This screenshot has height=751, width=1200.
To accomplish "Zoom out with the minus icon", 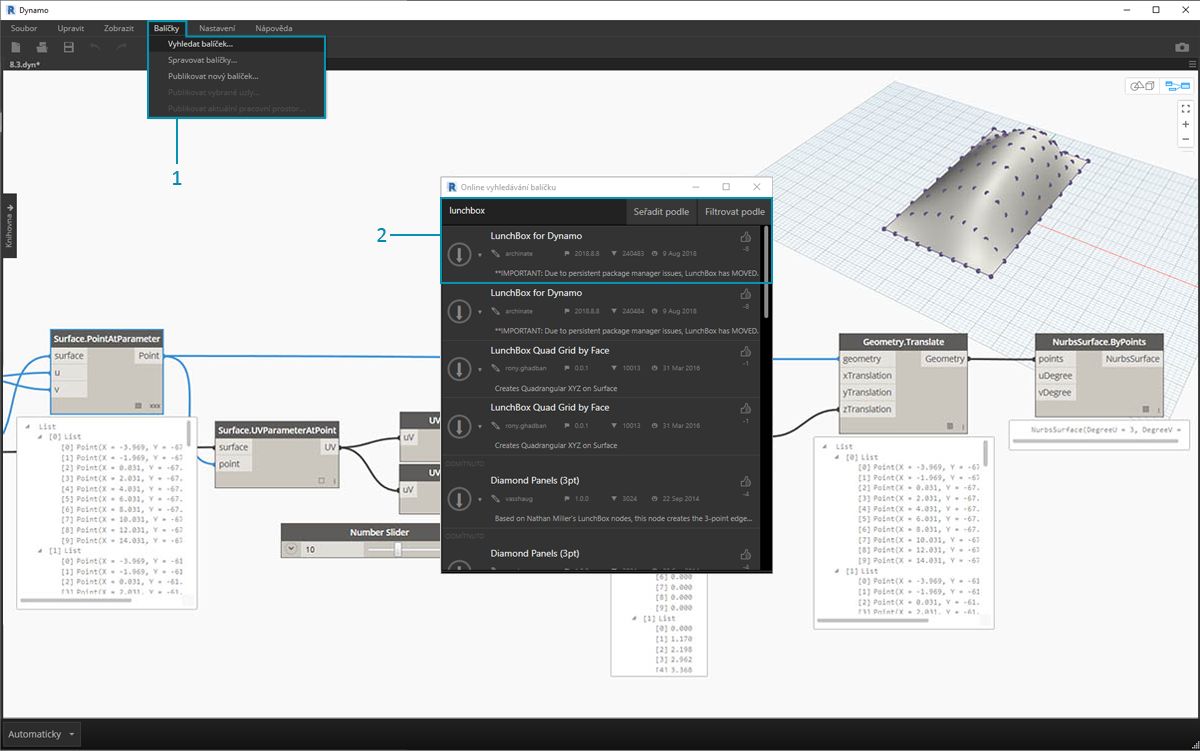I will point(1185,140).
